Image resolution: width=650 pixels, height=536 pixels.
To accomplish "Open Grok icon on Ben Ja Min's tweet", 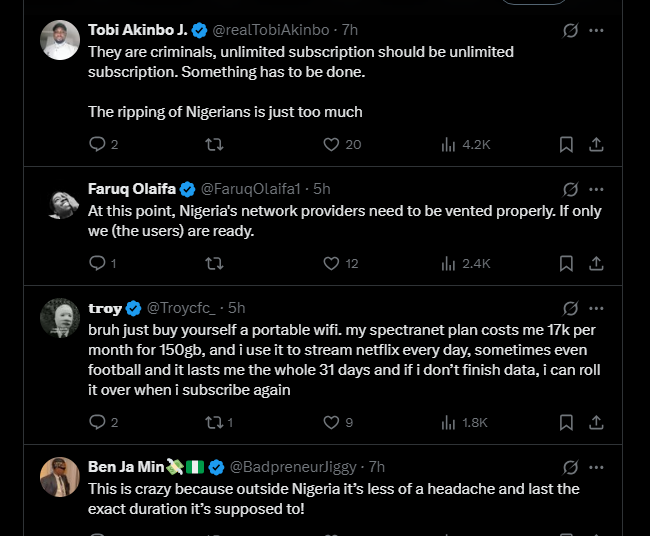I will coord(571,467).
